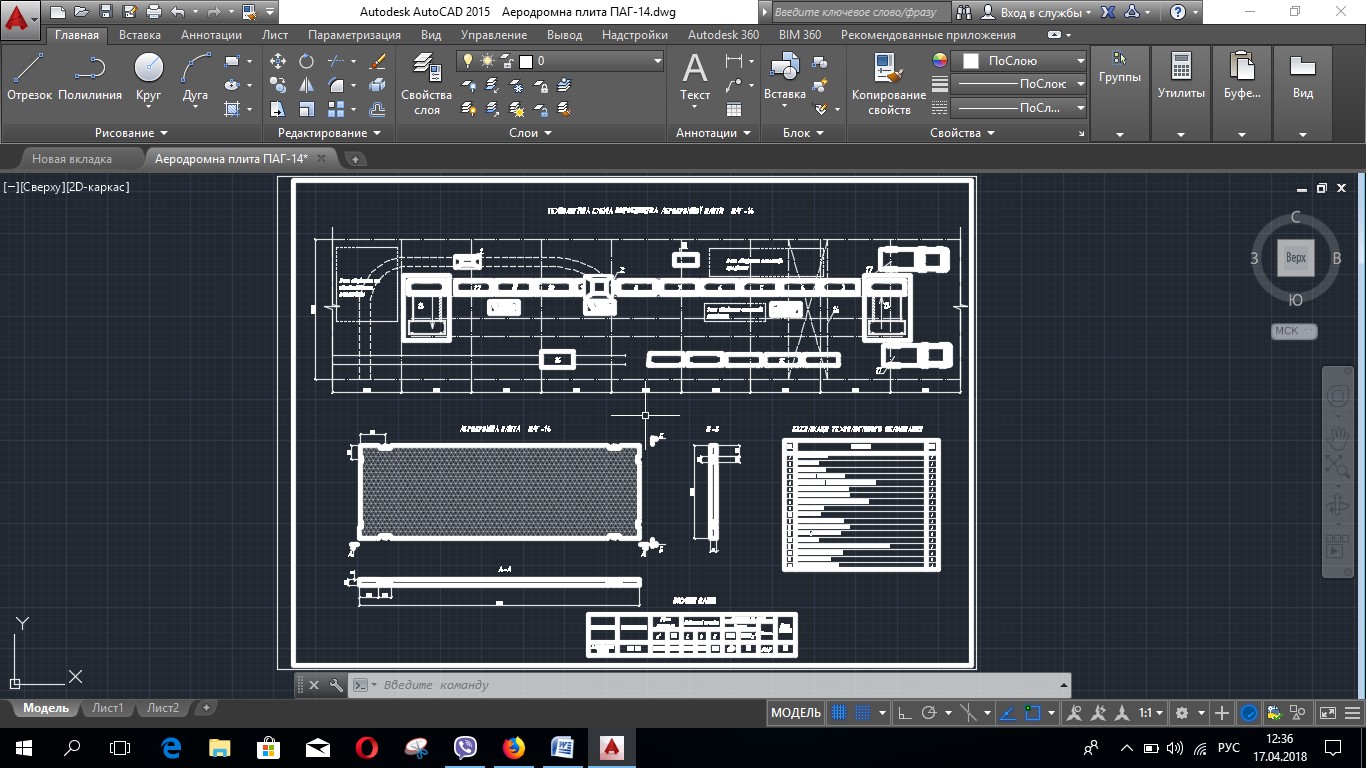Screen dimensions: 1366x768
Task: Open the Аннотации ribbon tab
Action: point(211,34)
